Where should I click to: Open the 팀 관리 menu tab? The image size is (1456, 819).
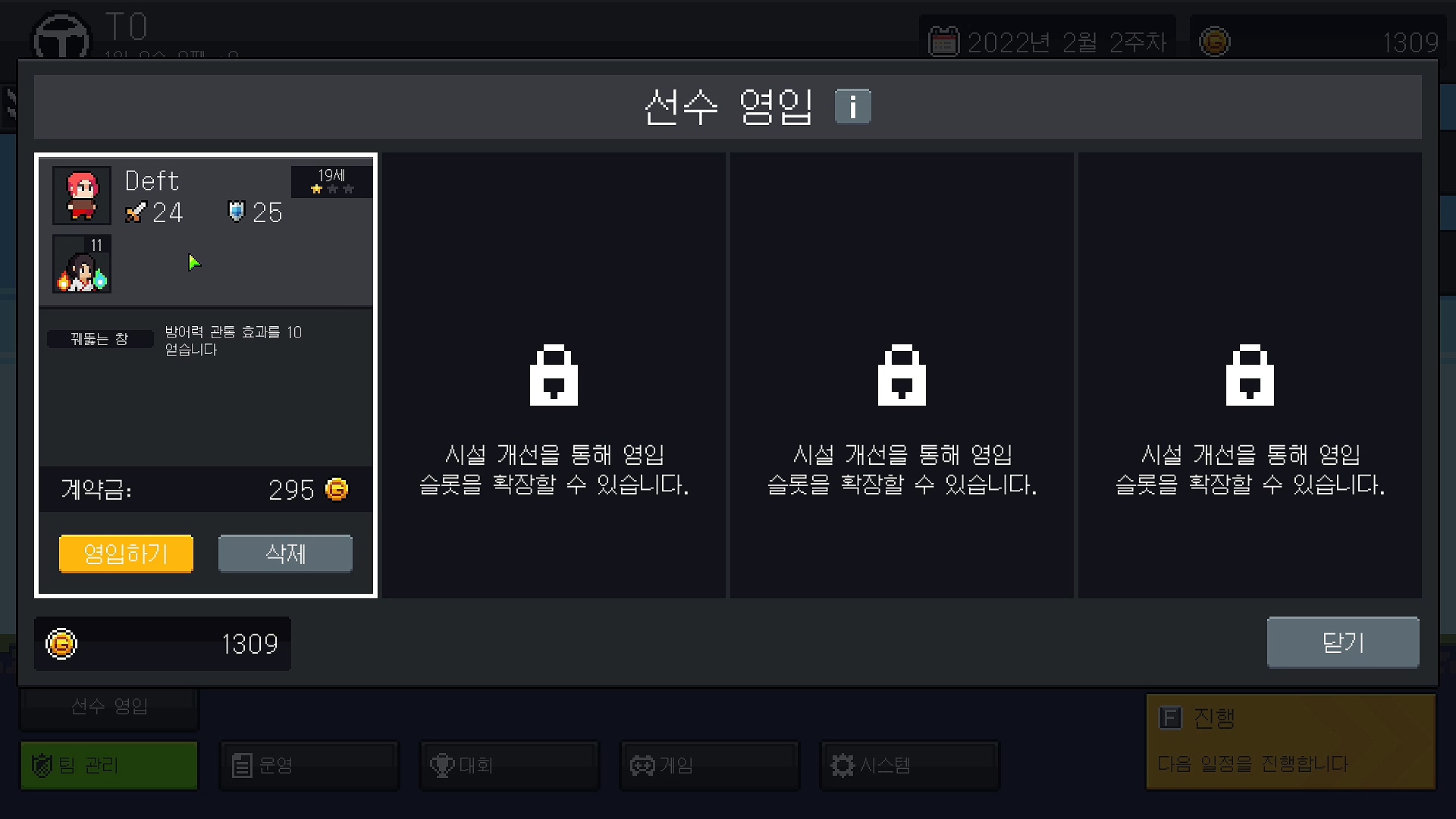109,765
